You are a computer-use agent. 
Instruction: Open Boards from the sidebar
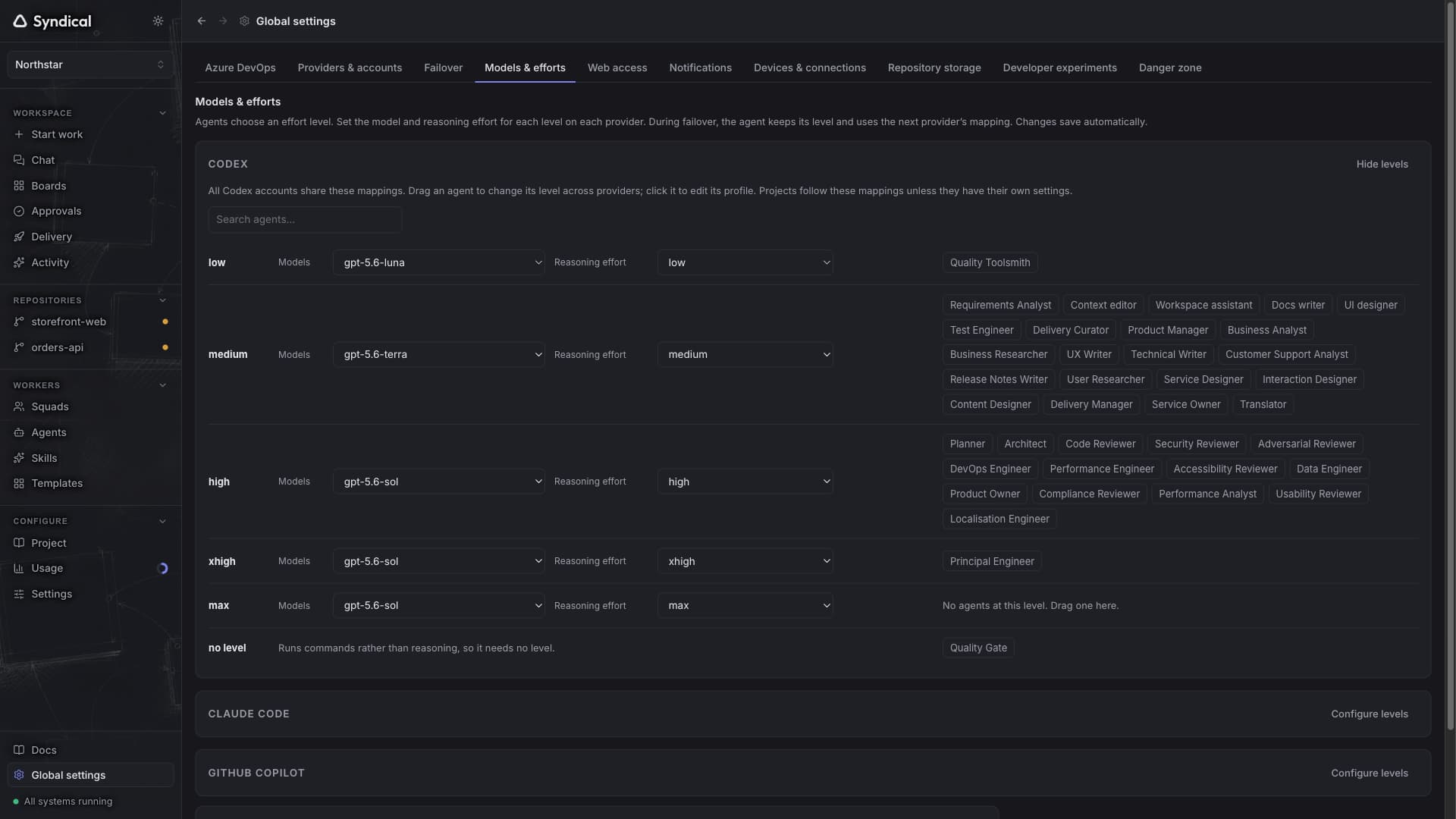(90, 186)
